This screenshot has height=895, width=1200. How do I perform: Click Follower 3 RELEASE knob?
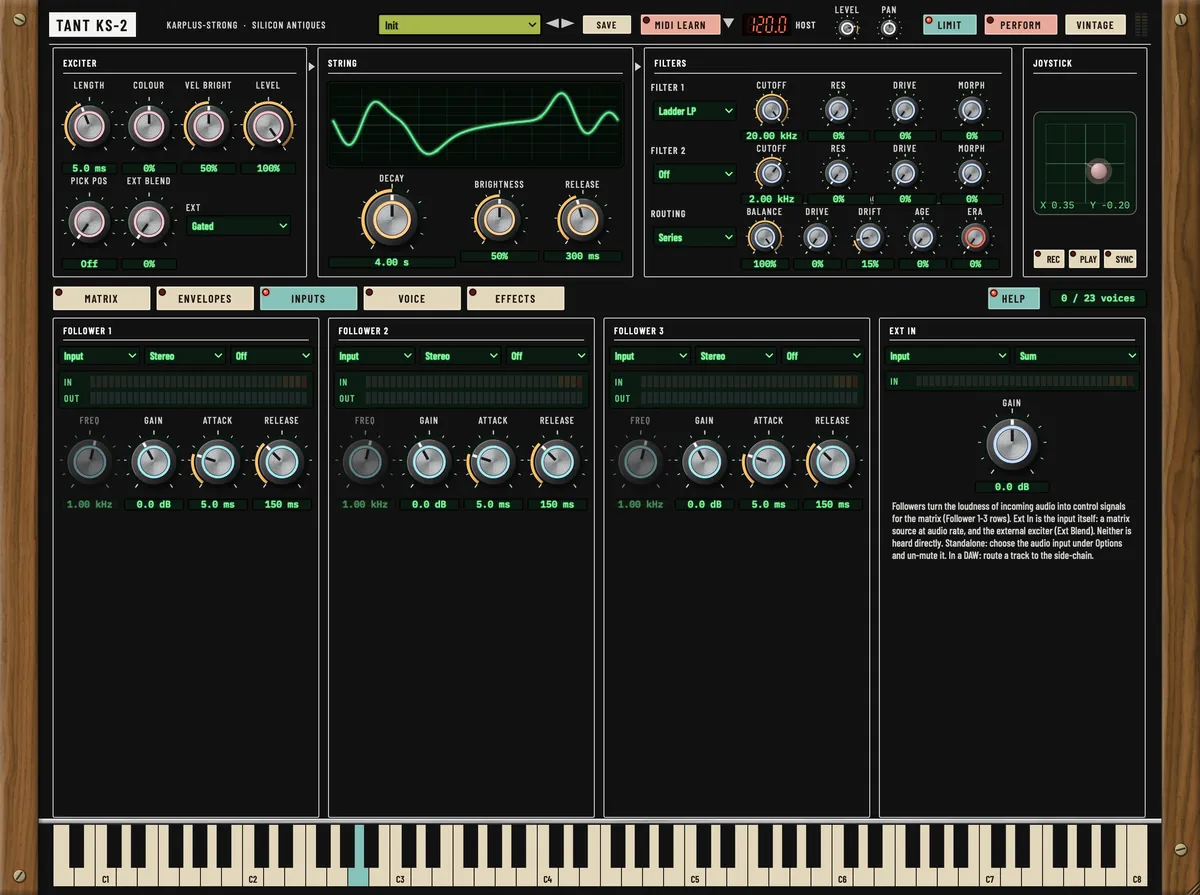[x=832, y=462]
